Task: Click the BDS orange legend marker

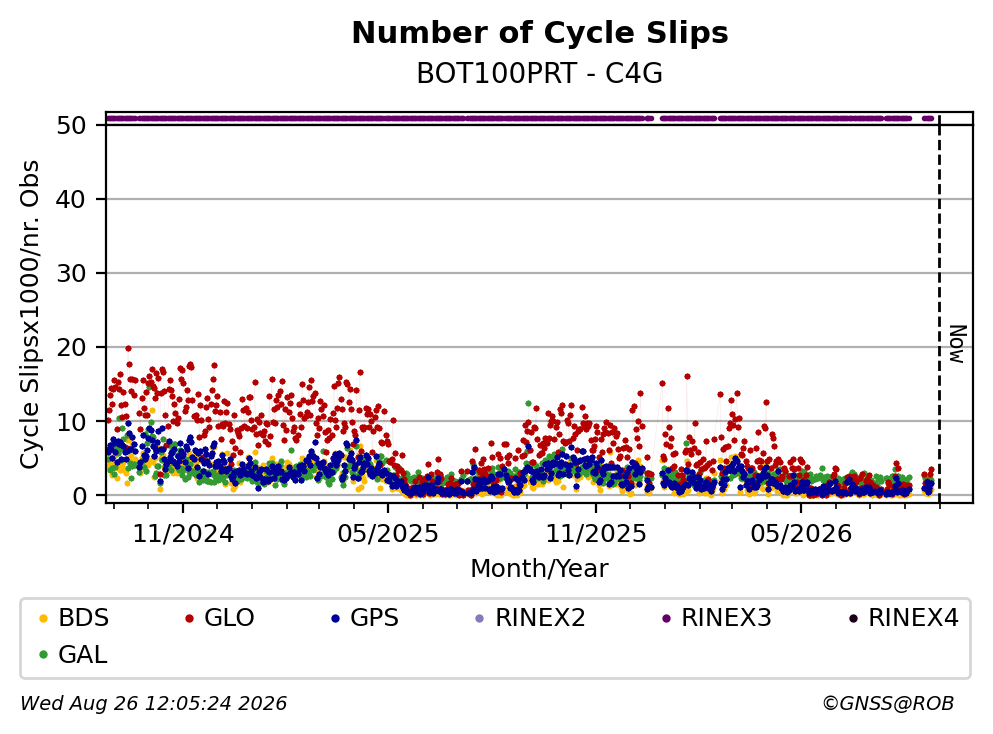Action: (43, 618)
